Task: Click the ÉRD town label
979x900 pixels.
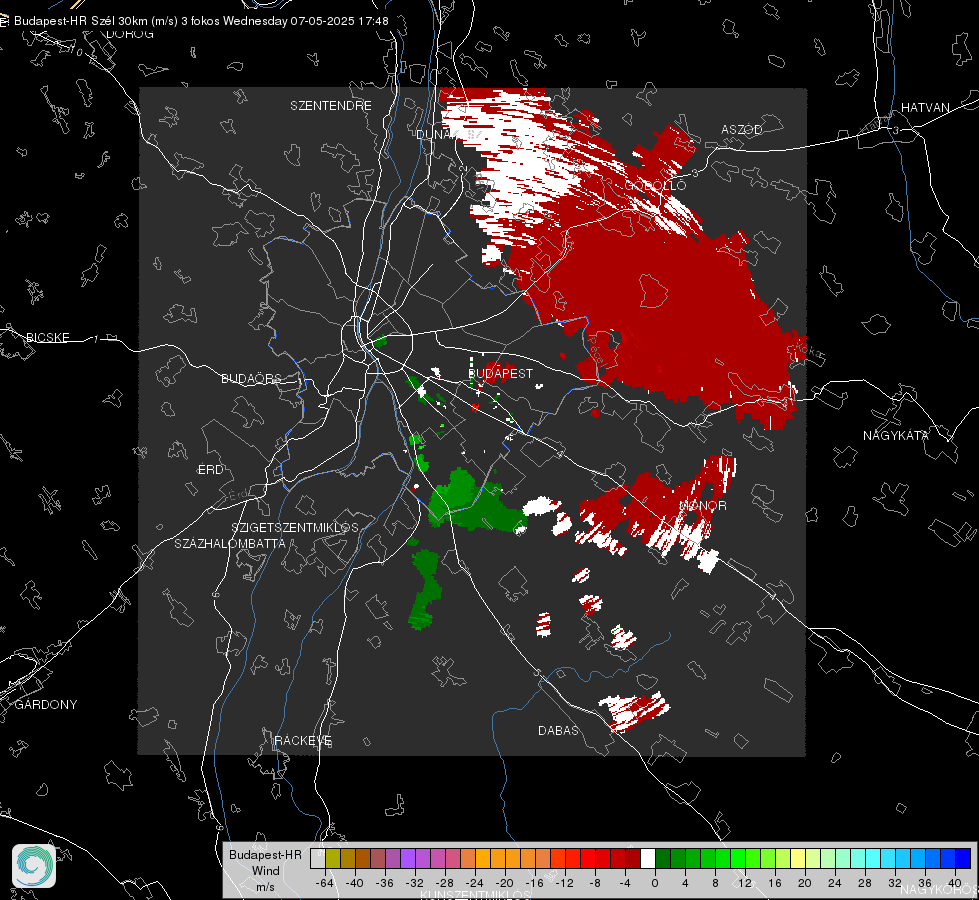Action: (x=210, y=469)
